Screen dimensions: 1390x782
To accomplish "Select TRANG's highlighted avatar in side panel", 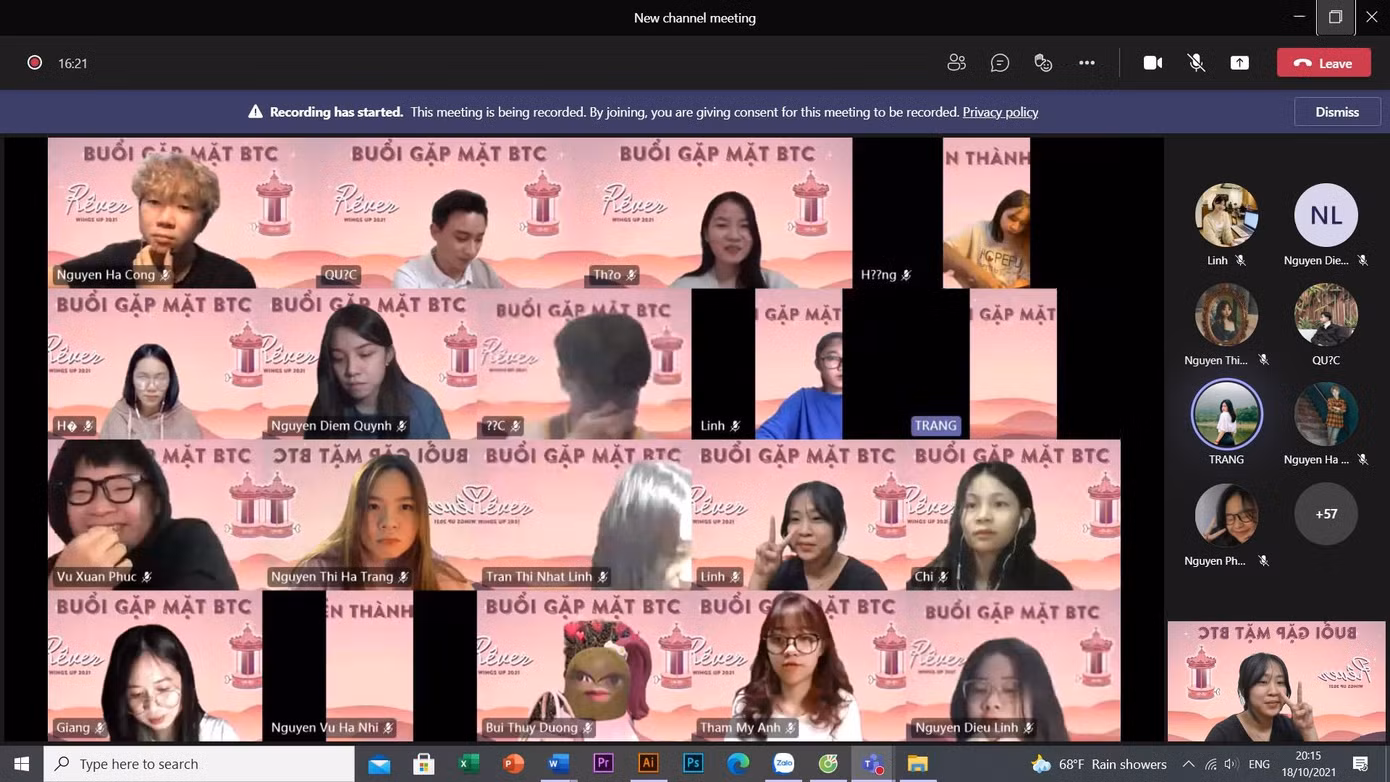I will point(1226,414).
